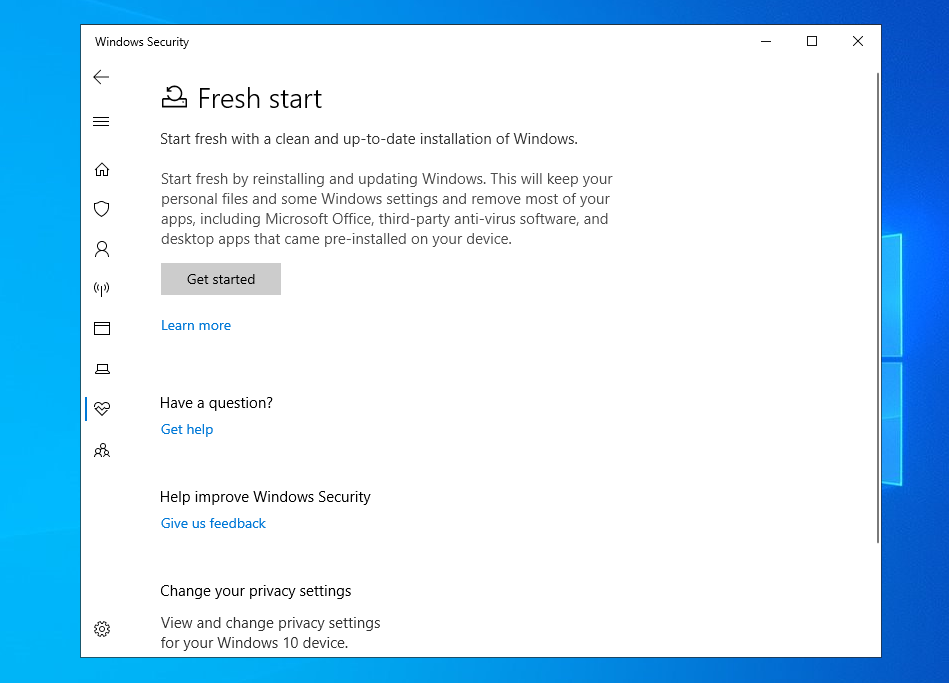This screenshot has width=949, height=683.
Task: Click the vertical scrollbar of the page
Action: (878, 308)
